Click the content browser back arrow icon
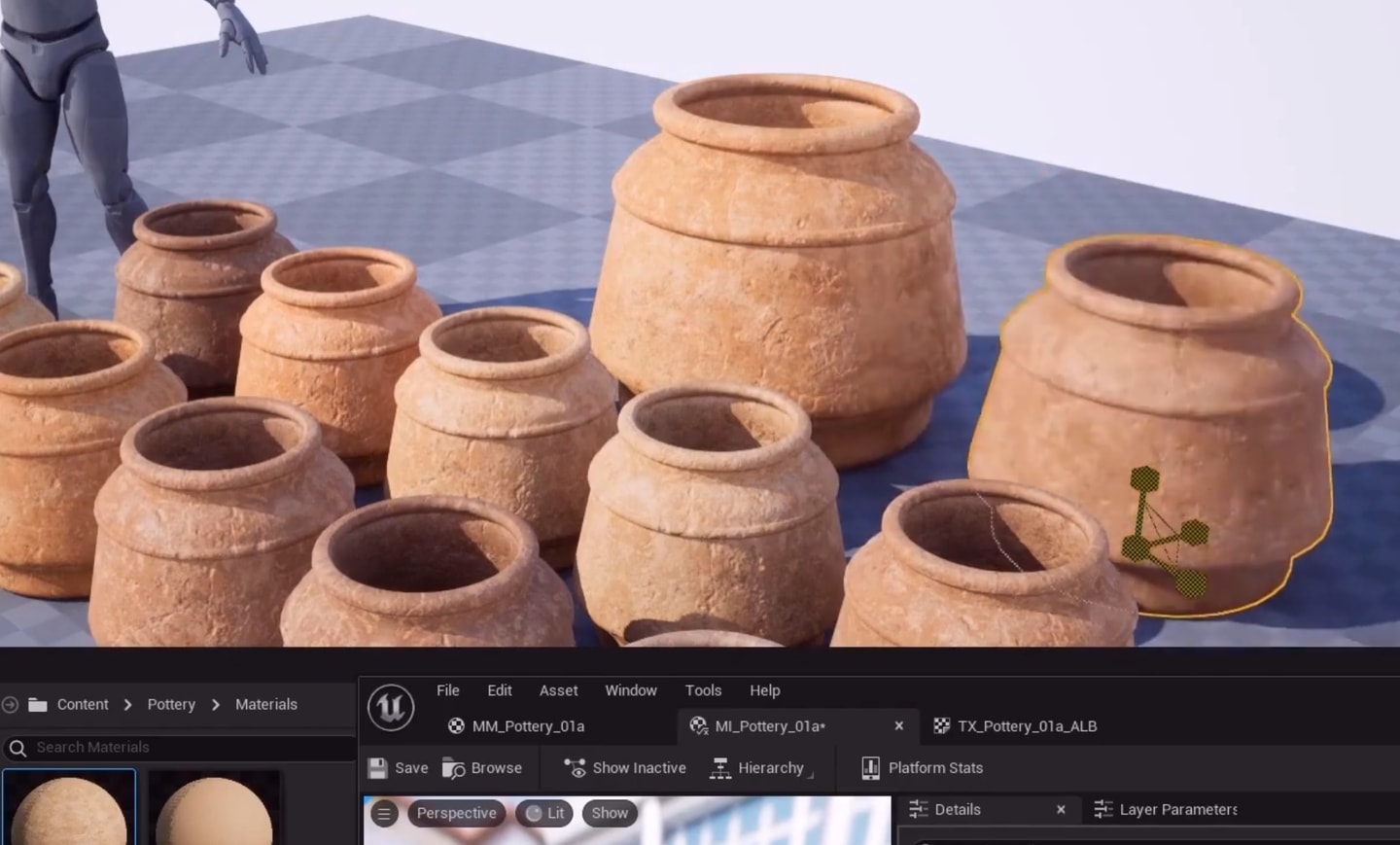1400x845 pixels. click(10, 704)
